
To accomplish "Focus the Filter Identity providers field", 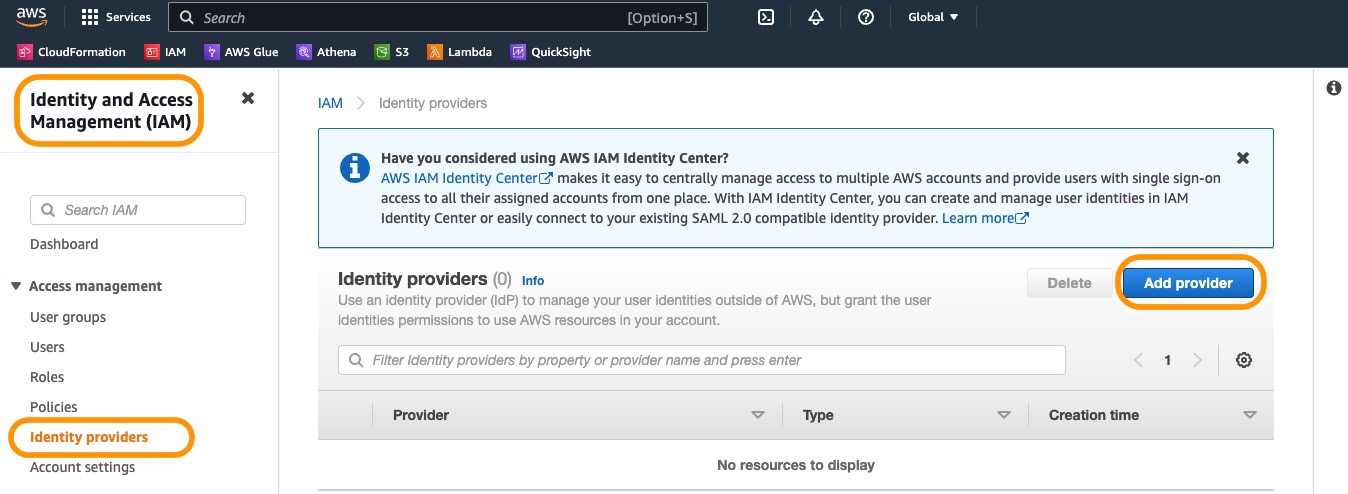I will click(702, 360).
